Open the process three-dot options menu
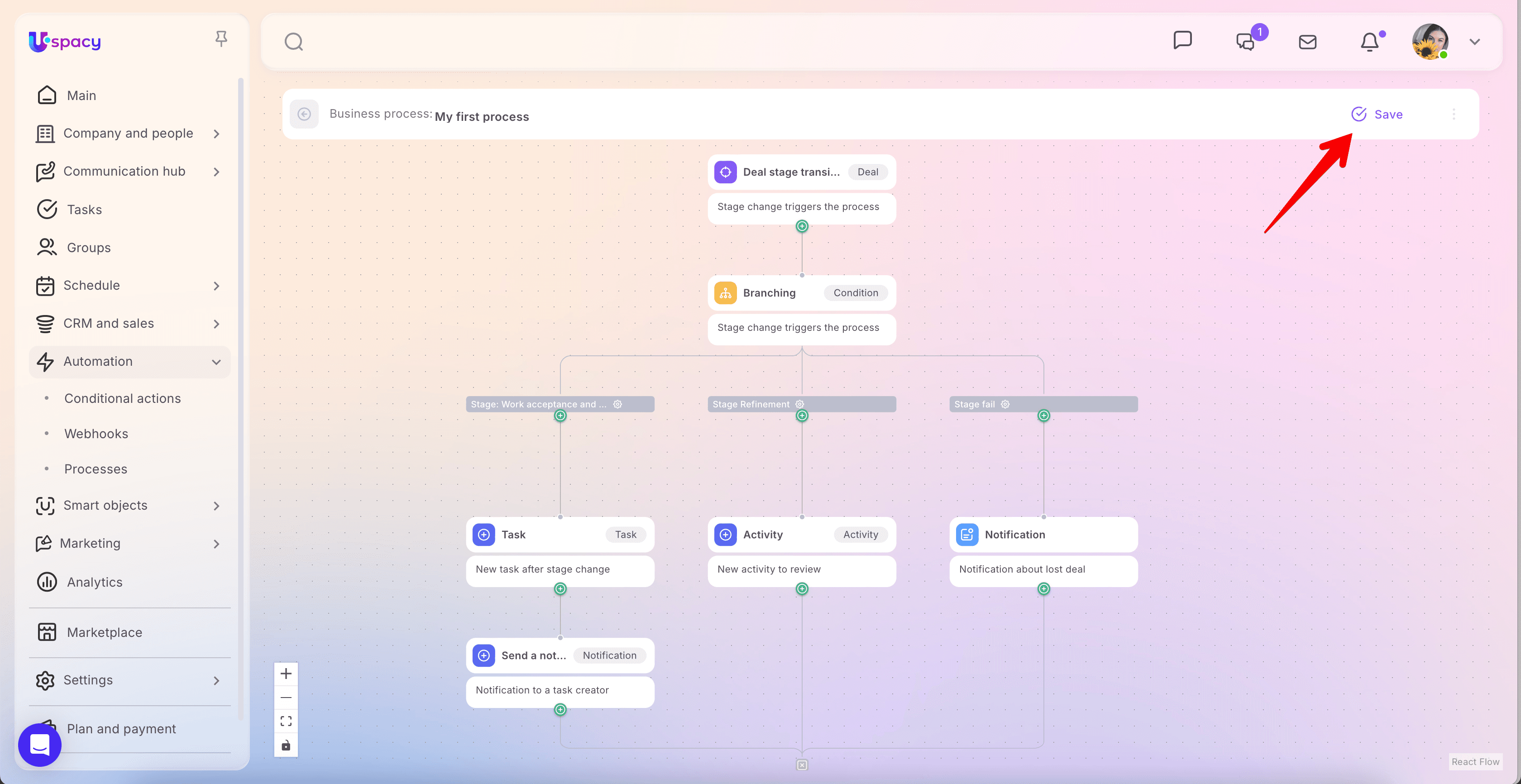The width and height of the screenshot is (1521, 784). (1454, 114)
